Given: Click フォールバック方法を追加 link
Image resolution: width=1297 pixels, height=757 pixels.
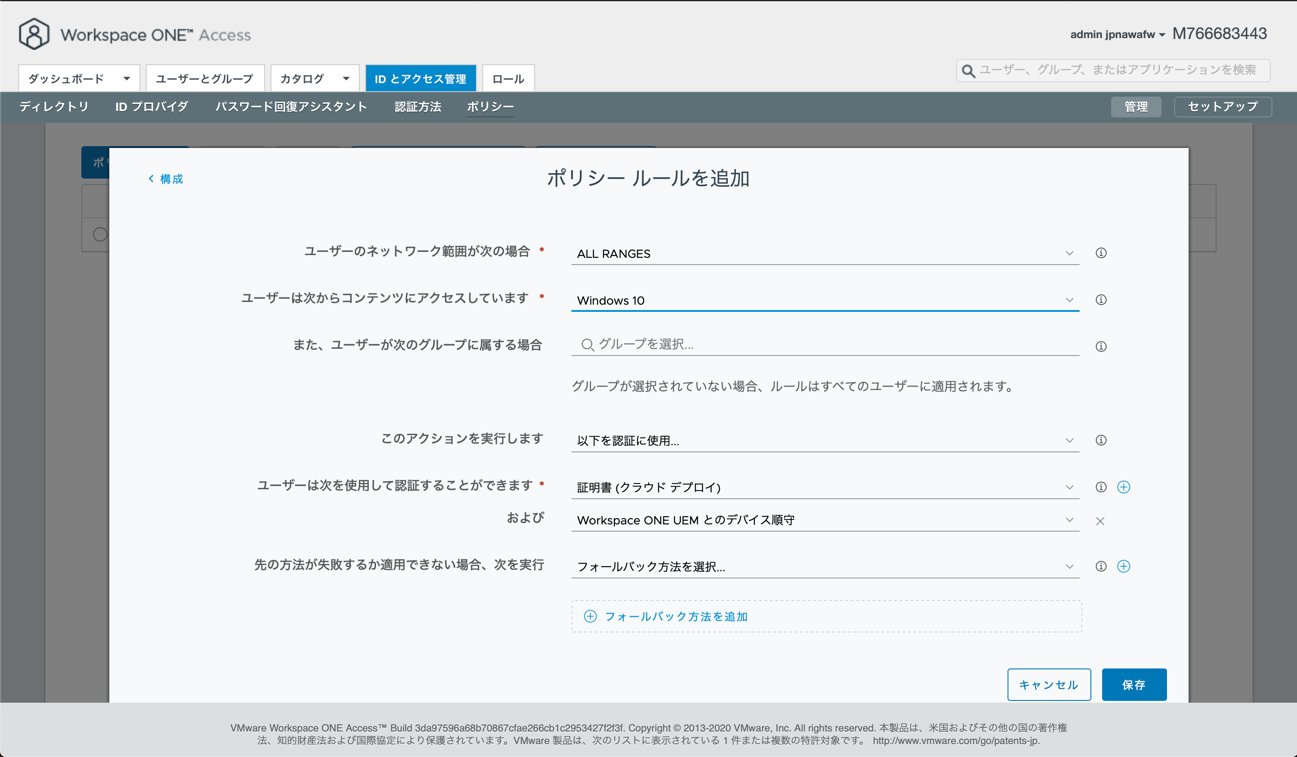Looking at the screenshot, I should tap(676, 617).
